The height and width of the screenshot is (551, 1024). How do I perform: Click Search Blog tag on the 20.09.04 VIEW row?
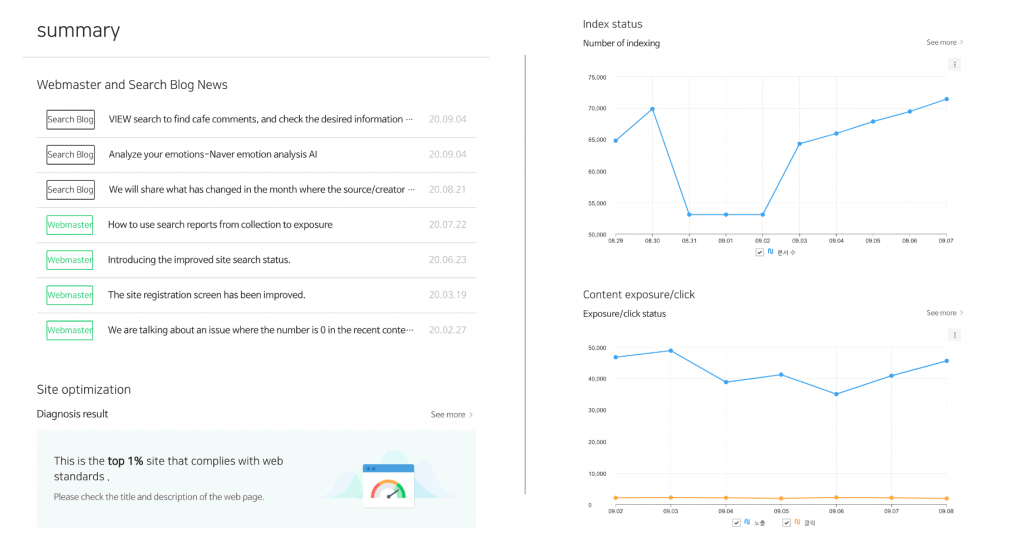pos(70,119)
